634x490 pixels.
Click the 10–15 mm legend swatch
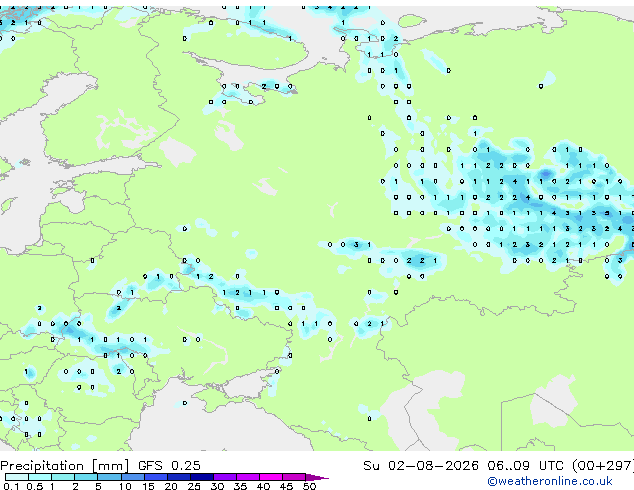point(132,477)
